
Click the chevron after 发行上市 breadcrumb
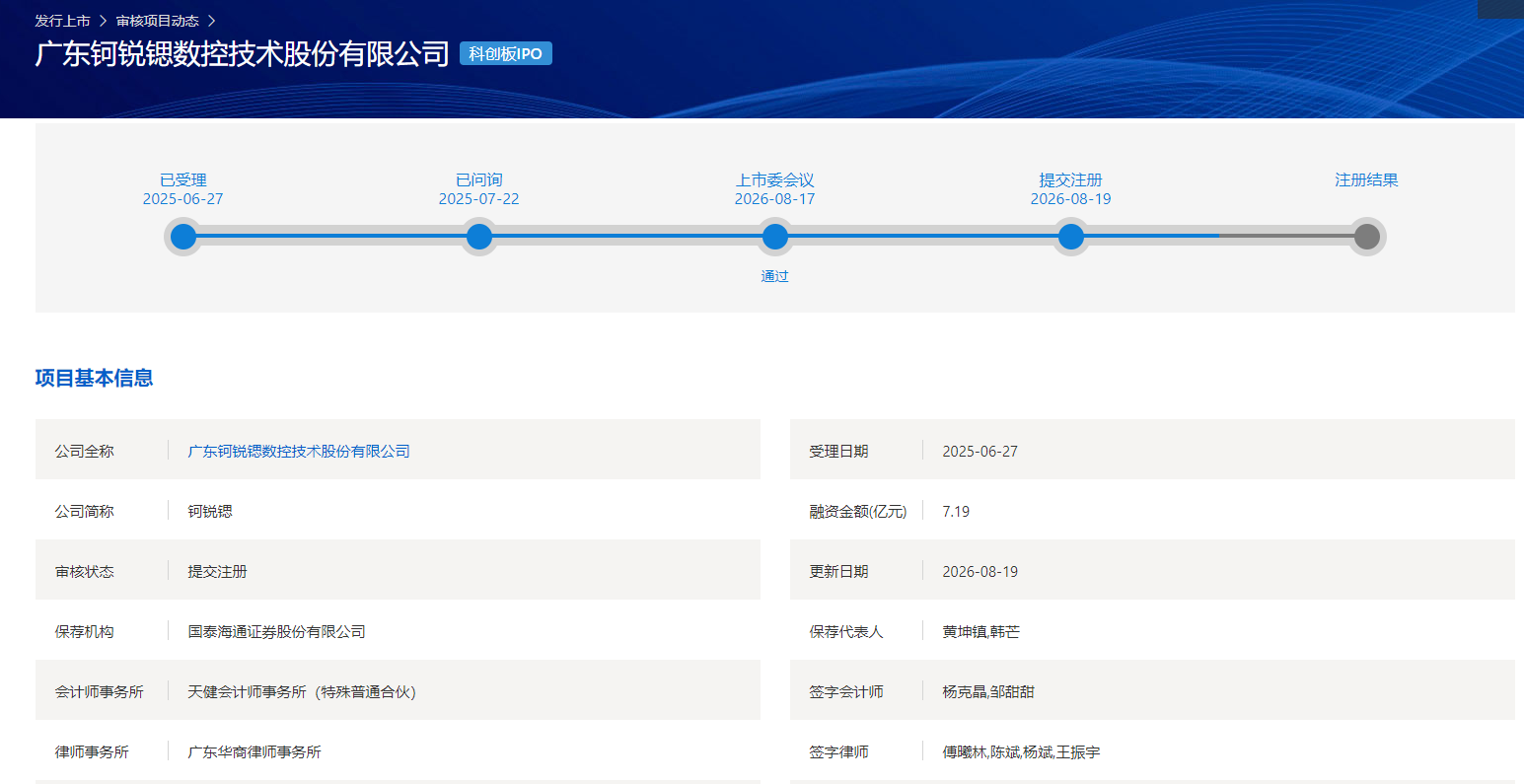tap(103, 21)
